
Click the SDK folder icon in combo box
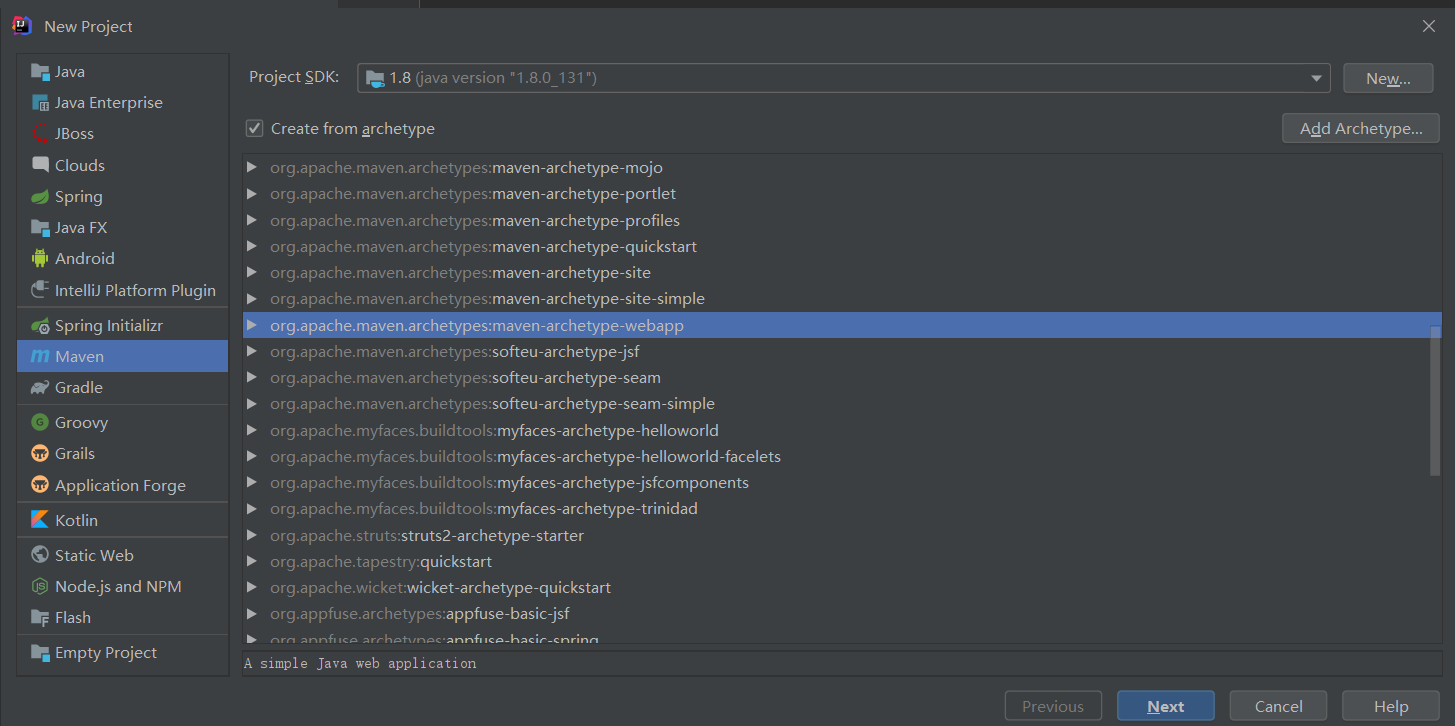tap(375, 77)
